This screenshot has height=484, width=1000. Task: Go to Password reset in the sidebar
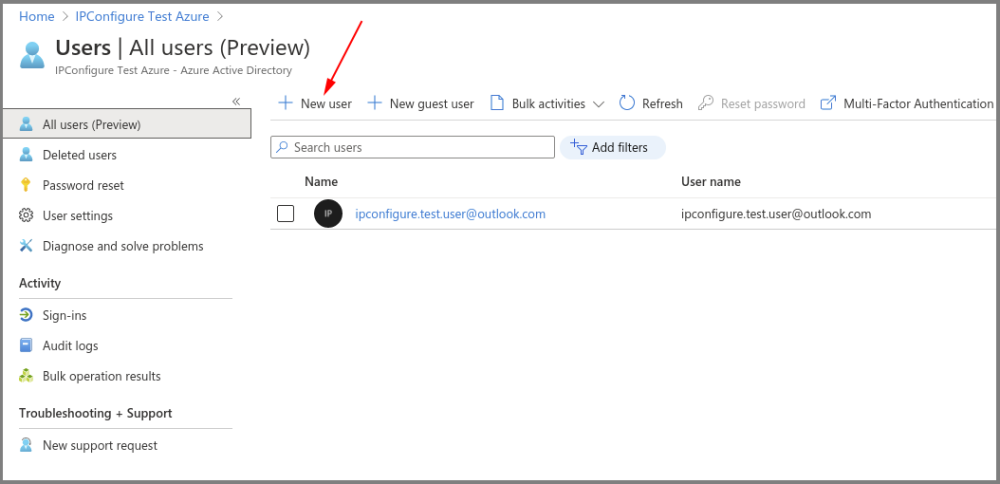(x=84, y=186)
